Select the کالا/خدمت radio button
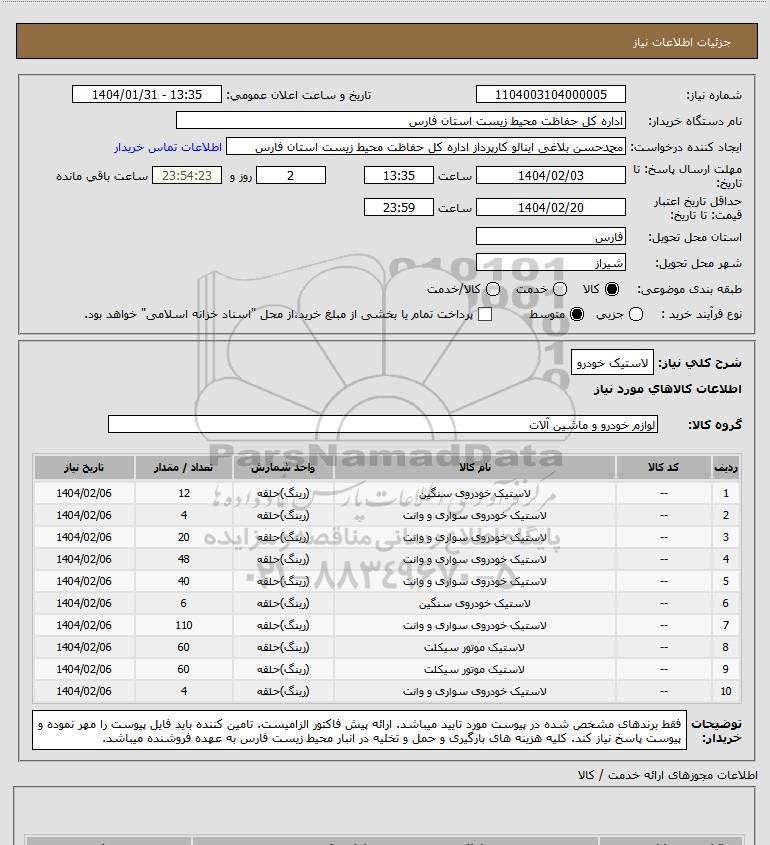 click(492, 289)
